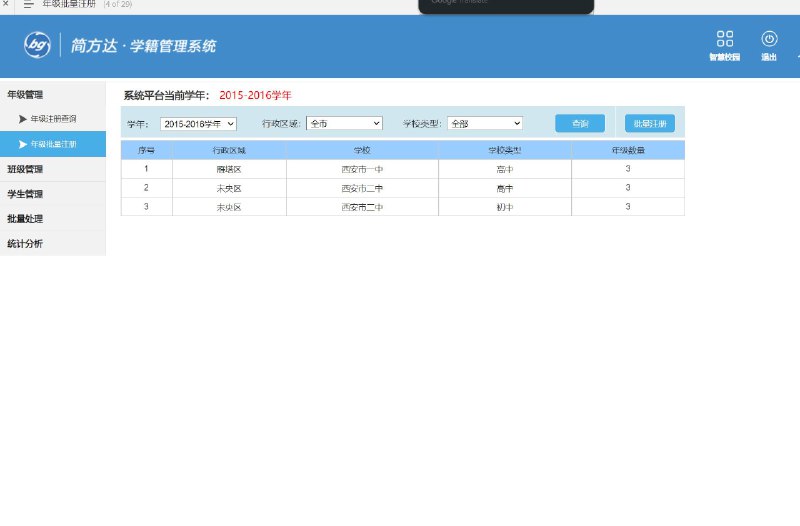Click 学校类型 column header

tap(505, 151)
